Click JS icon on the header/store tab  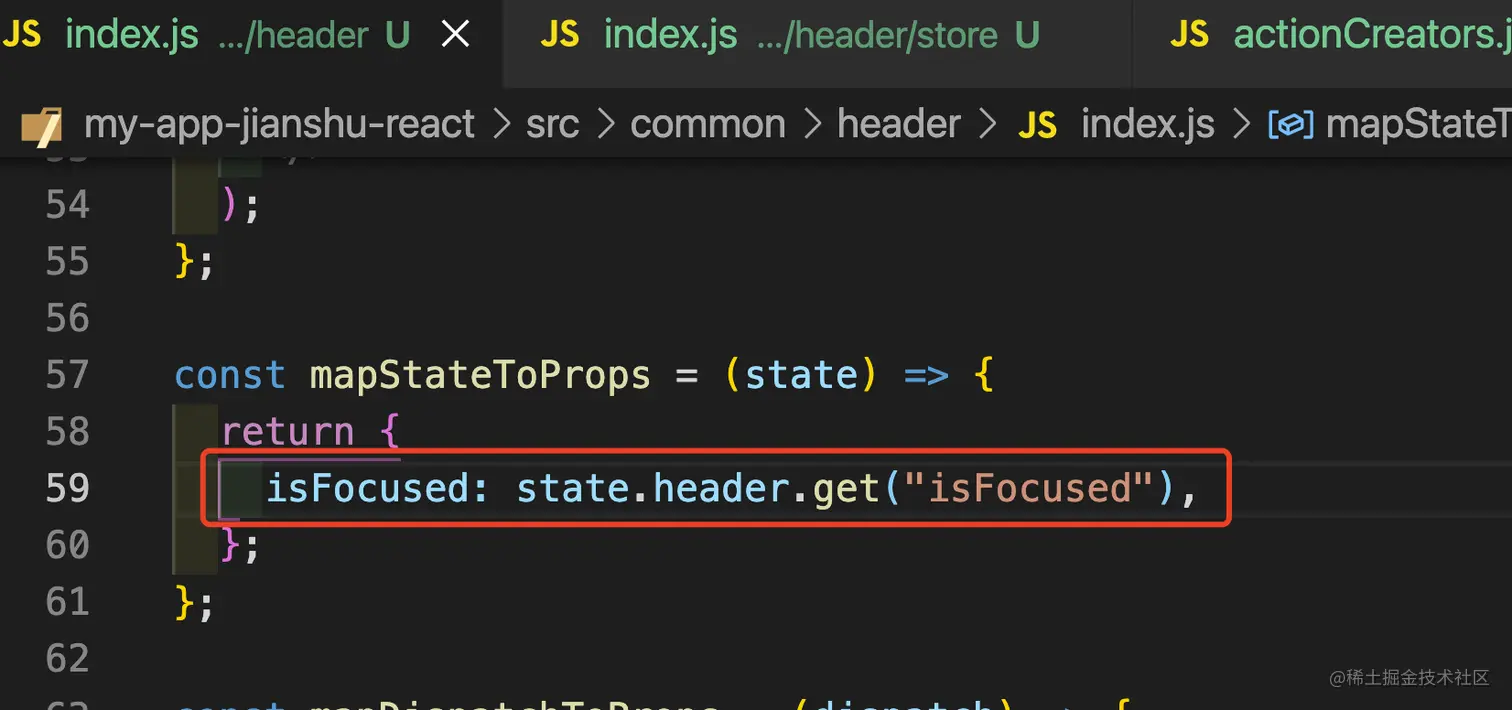[x=560, y=35]
